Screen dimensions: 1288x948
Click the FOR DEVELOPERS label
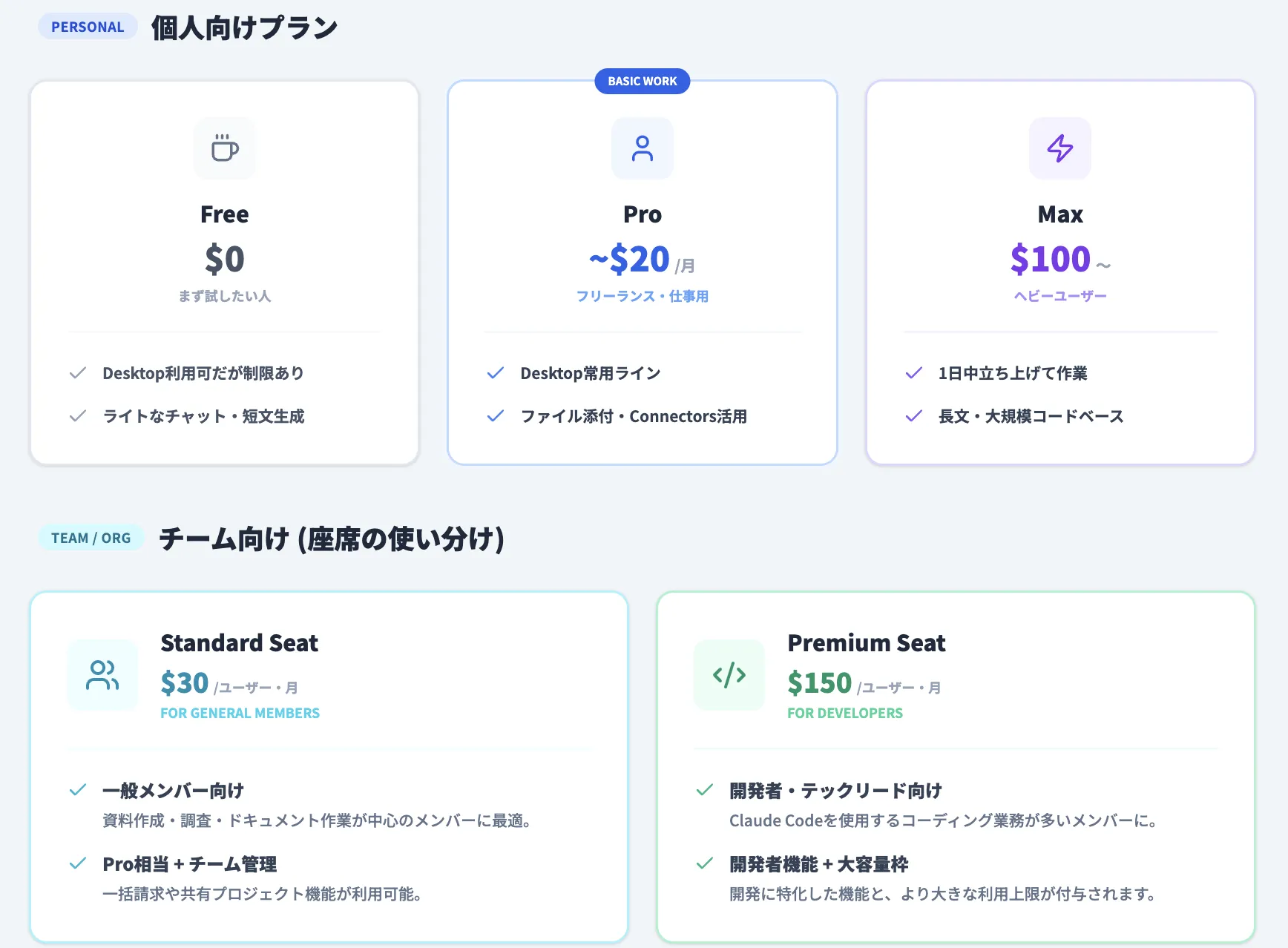coord(845,713)
